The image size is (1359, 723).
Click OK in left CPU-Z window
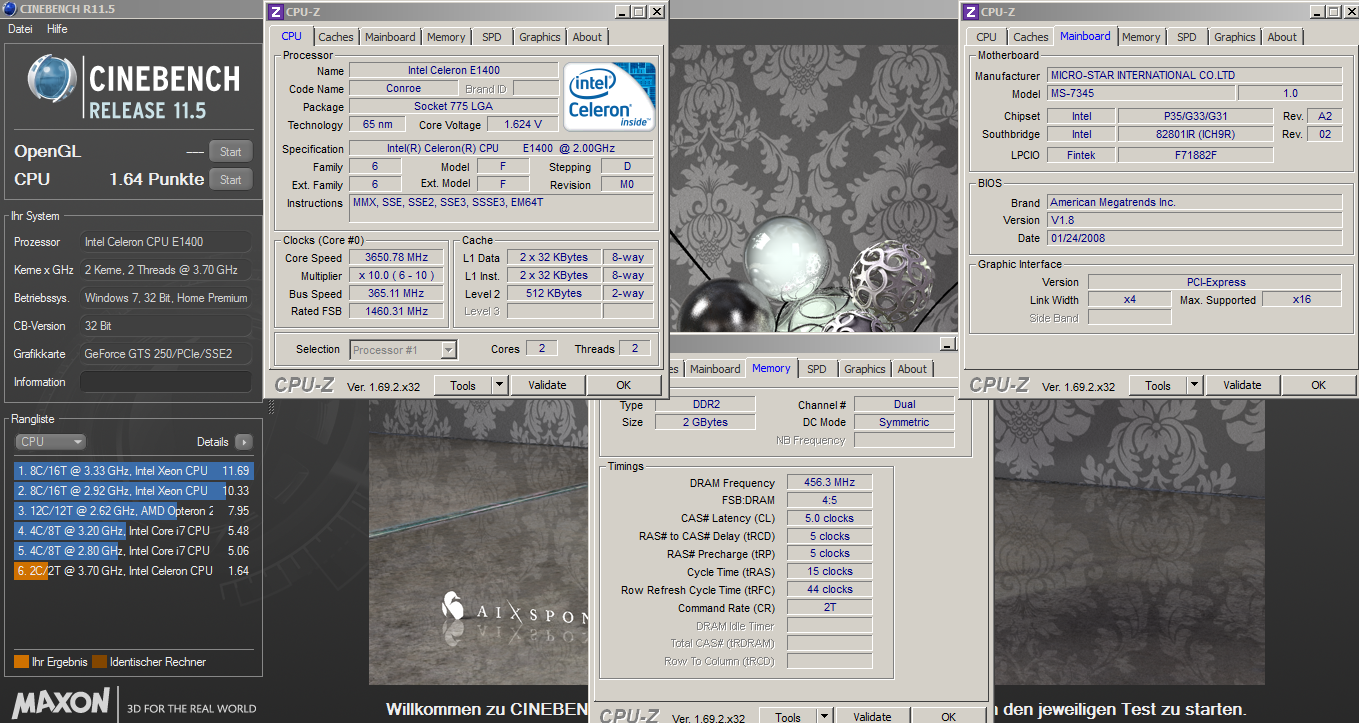coord(623,385)
